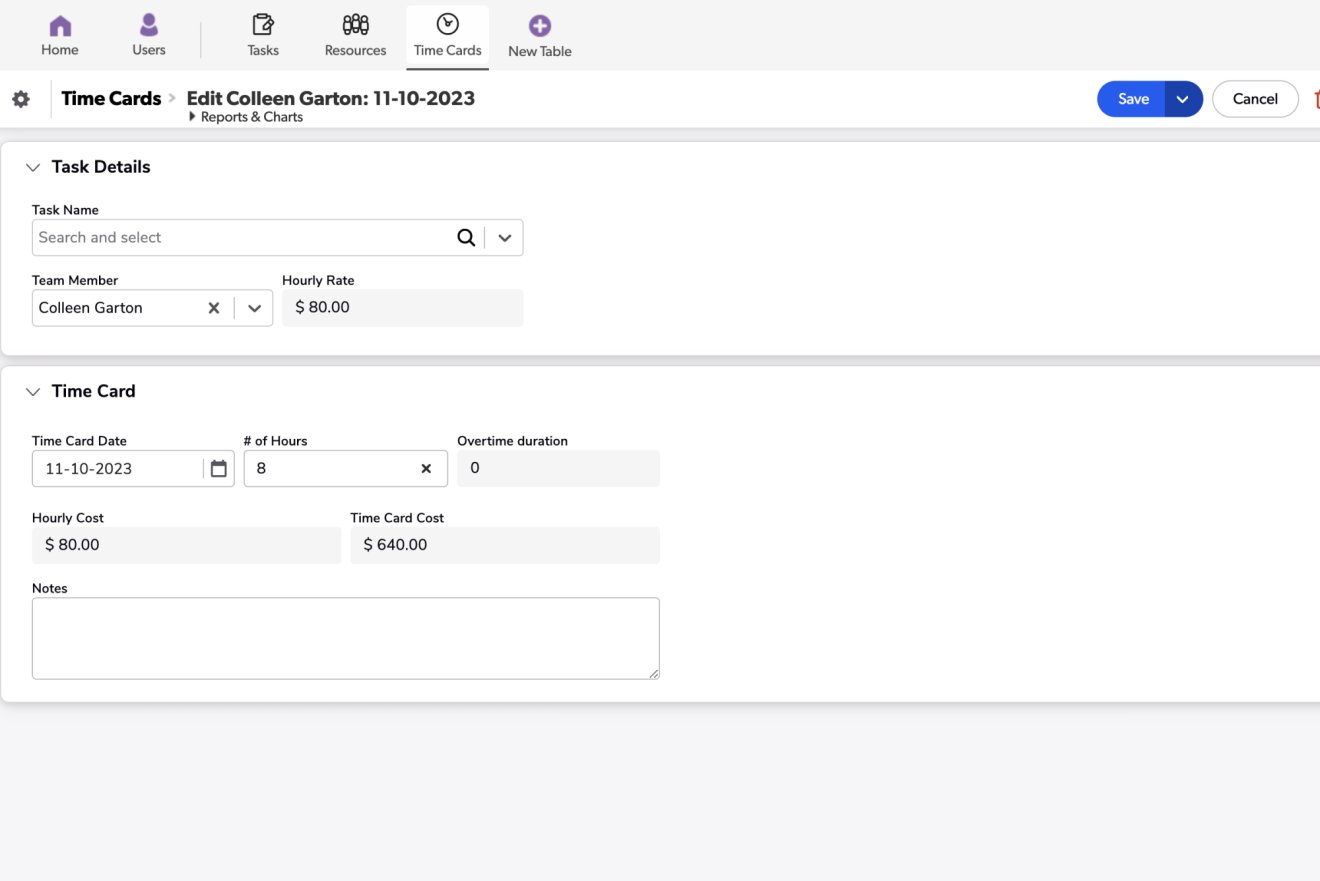The image size is (1320, 881).
Task: Open the calendar date picker icon
Action: pos(218,469)
